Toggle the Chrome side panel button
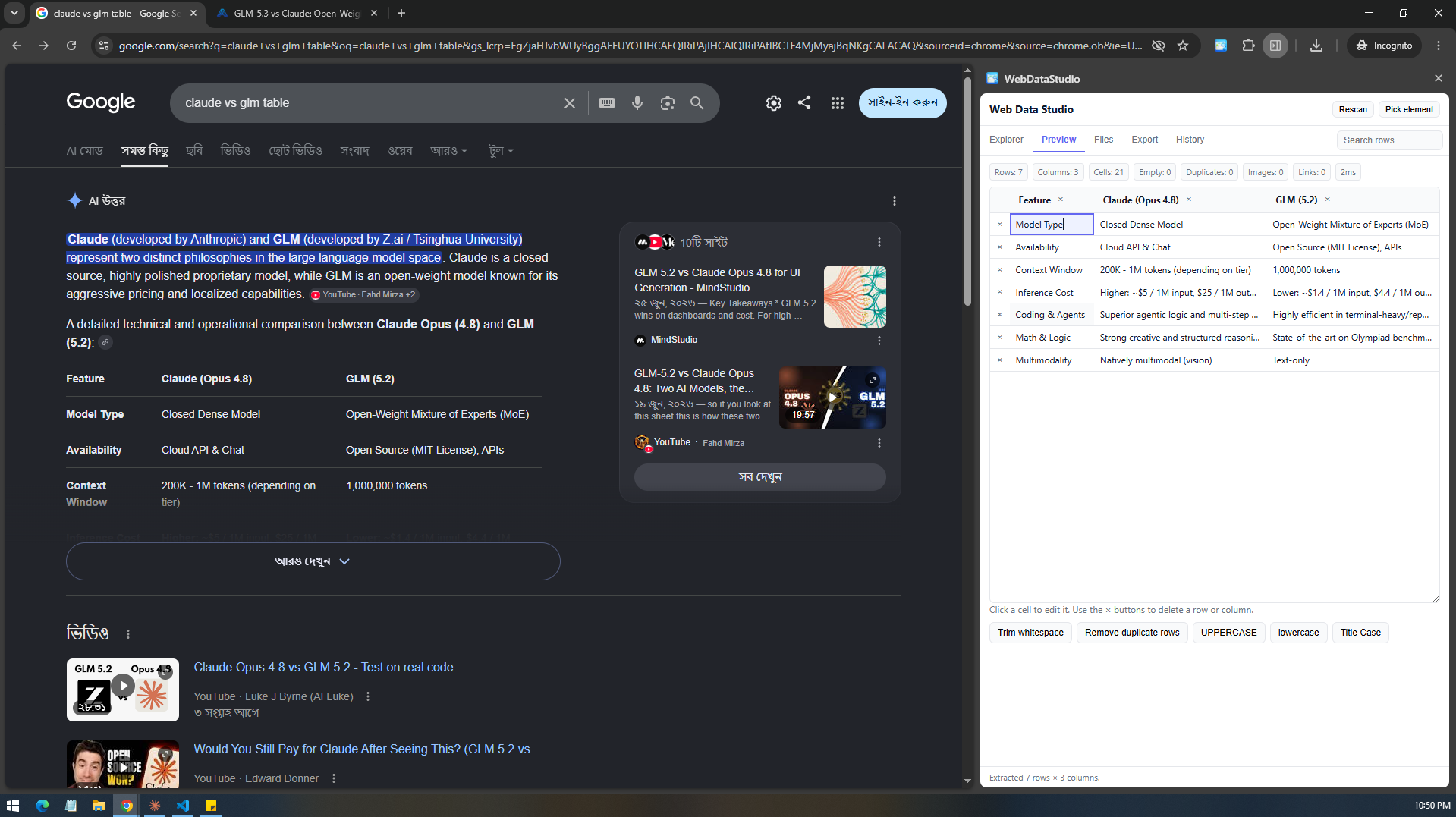 click(x=1275, y=46)
